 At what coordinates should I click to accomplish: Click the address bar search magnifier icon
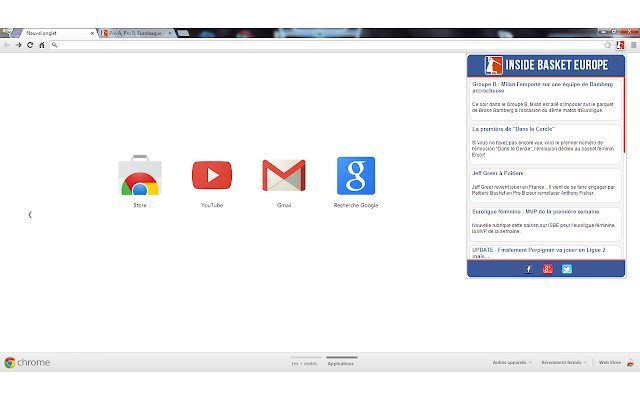[x=55, y=45]
